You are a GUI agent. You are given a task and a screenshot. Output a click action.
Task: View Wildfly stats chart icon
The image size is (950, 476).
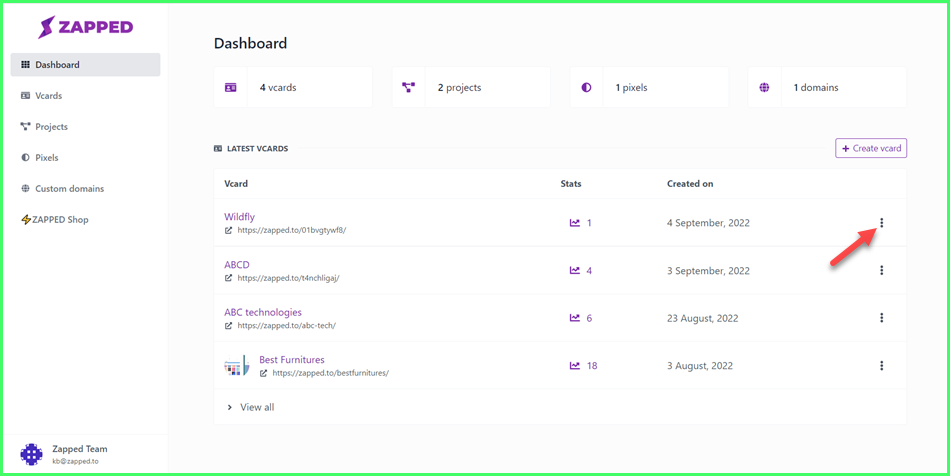pos(575,223)
